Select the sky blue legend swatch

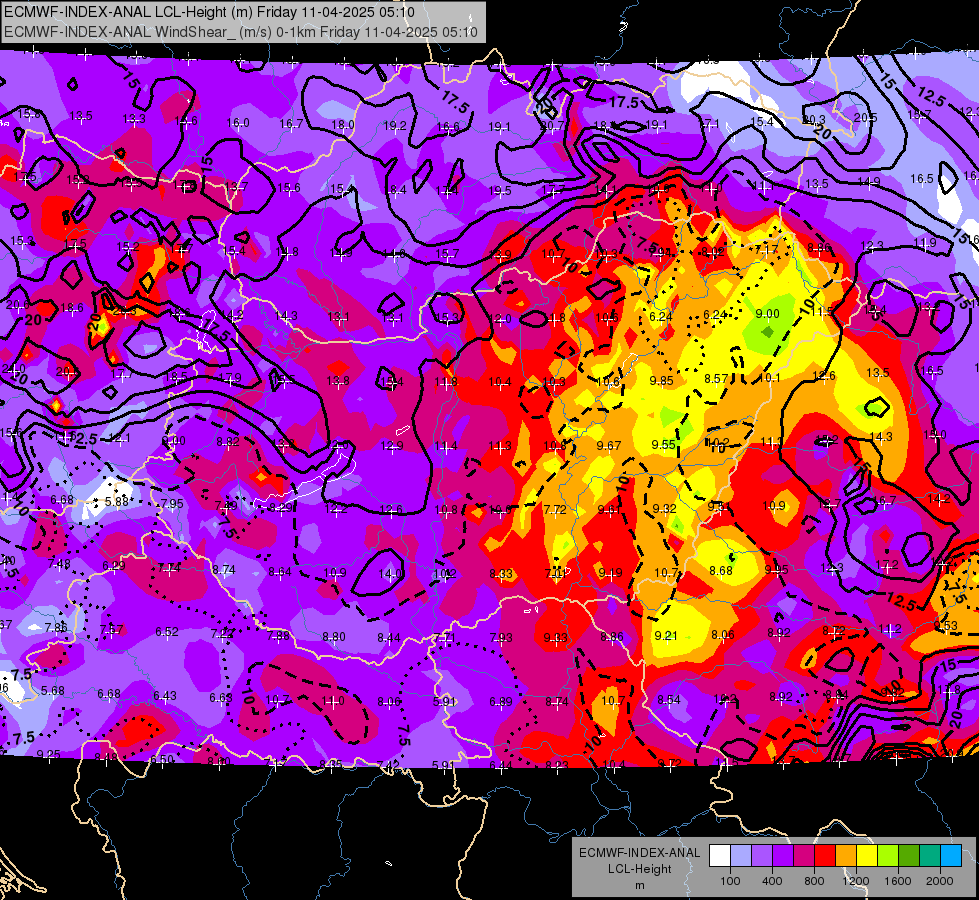pyautogui.click(x=951, y=856)
